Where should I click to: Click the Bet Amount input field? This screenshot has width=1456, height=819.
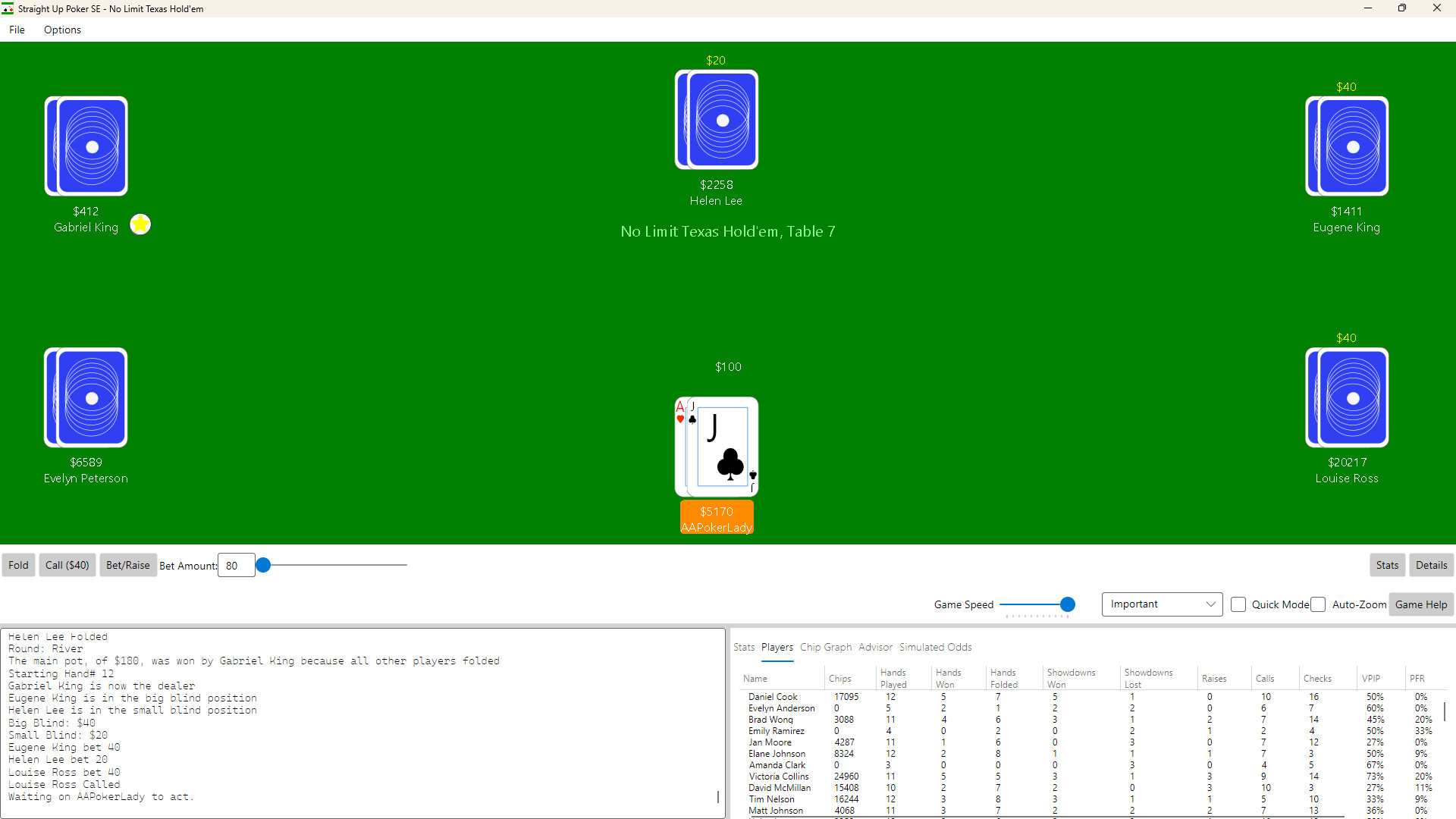[236, 565]
